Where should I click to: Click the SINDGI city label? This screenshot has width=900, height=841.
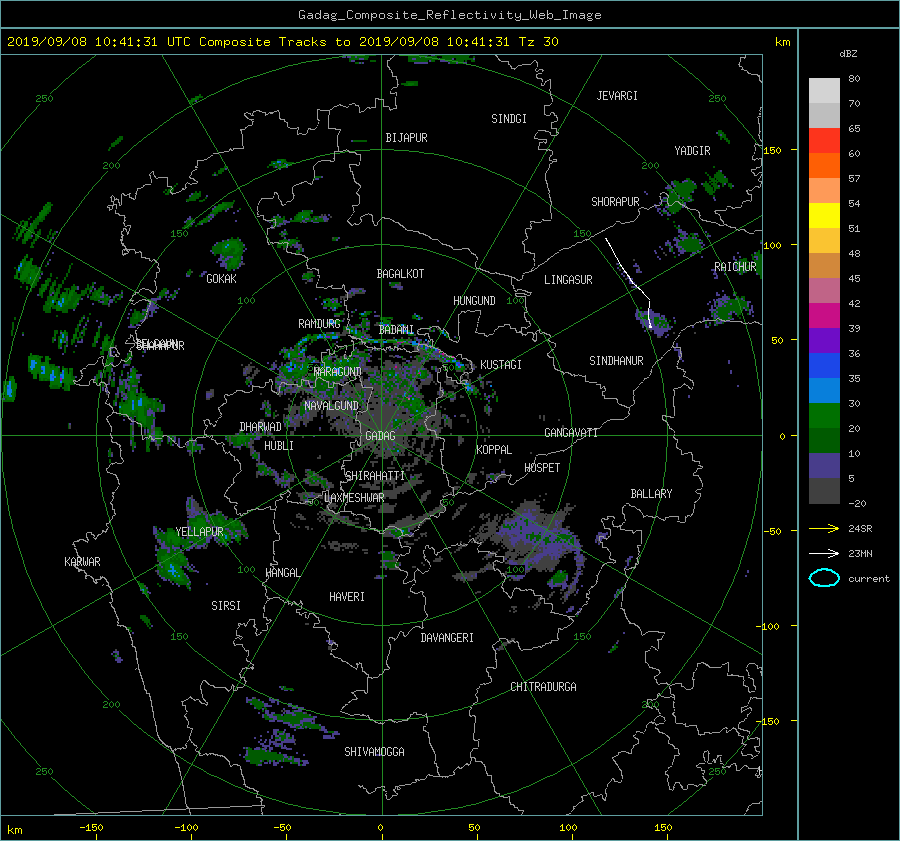pyautogui.click(x=509, y=119)
